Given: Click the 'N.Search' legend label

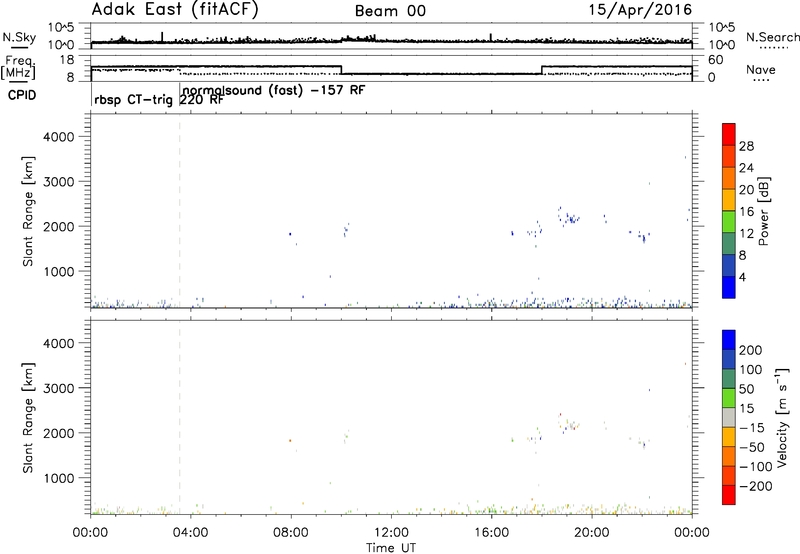Looking at the screenshot, I should coord(772,37).
